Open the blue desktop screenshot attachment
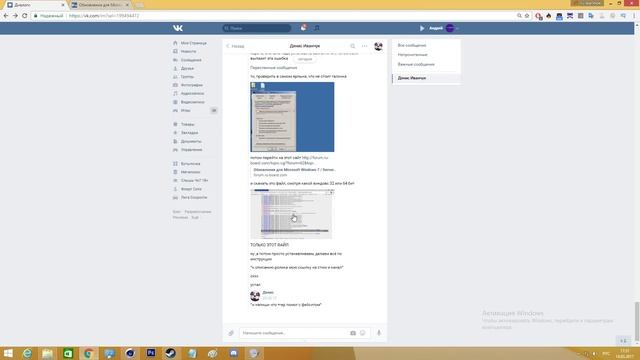Image resolution: width=640 pixels, height=360 pixels. (x=292, y=117)
